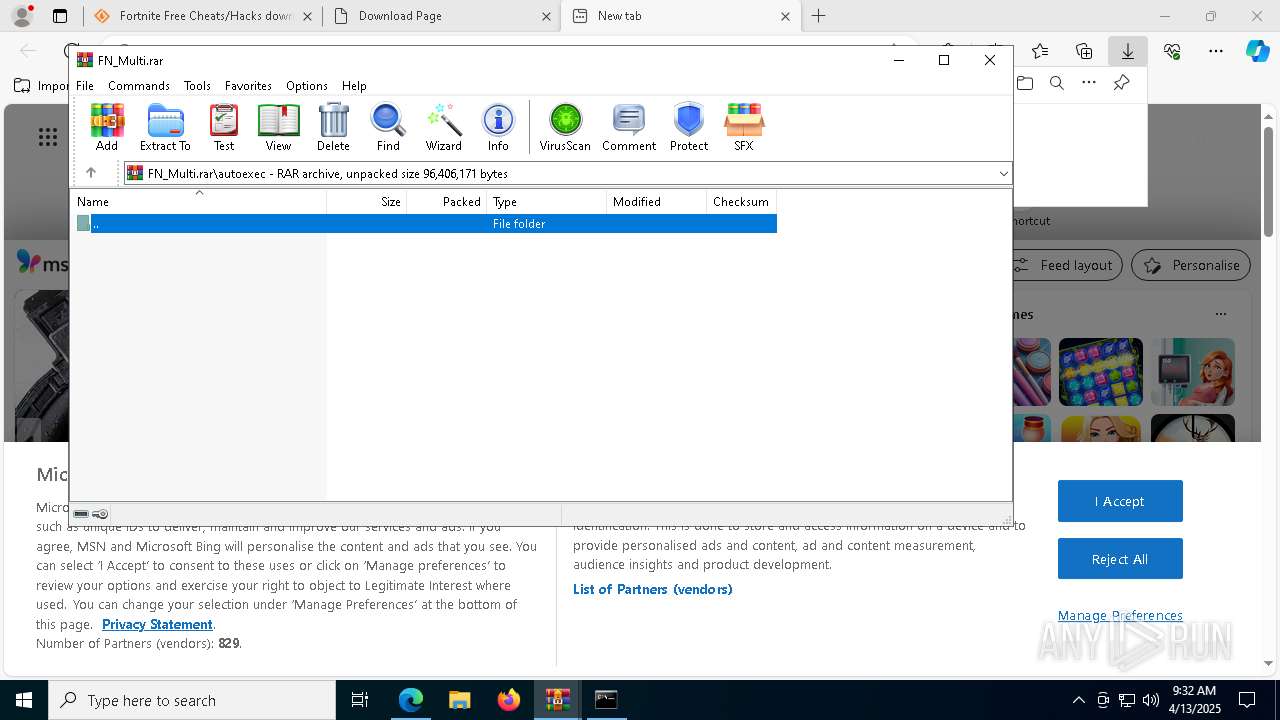Image resolution: width=1280 pixels, height=720 pixels.
Task: Go up one folder level arrow
Action: point(91,173)
